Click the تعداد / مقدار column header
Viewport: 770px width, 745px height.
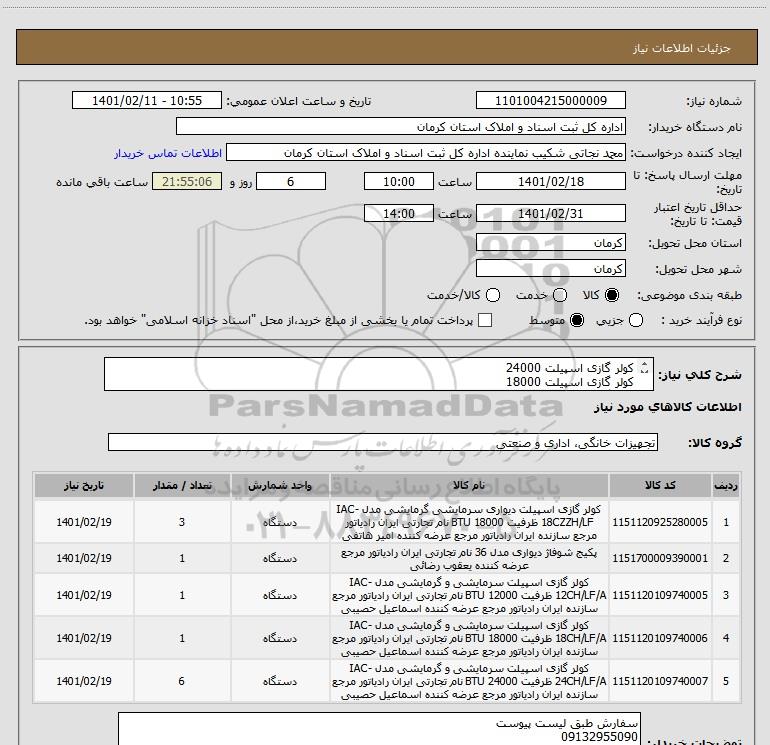tap(182, 485)
